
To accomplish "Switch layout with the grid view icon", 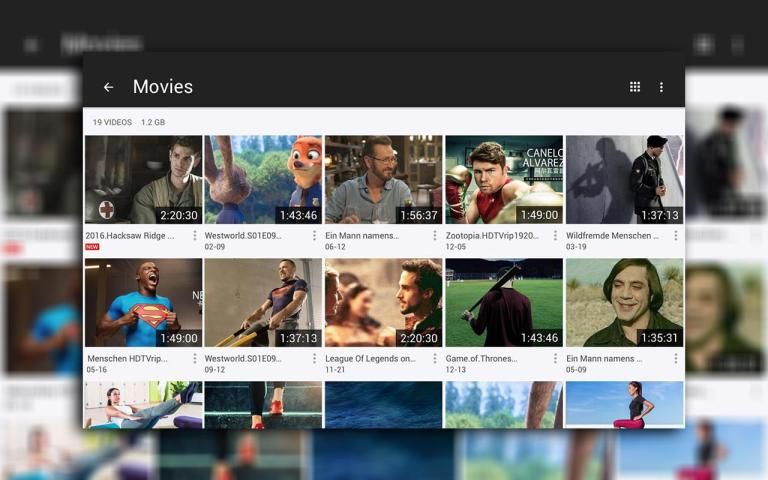I will pyautogui.click(x=635, y=87).
